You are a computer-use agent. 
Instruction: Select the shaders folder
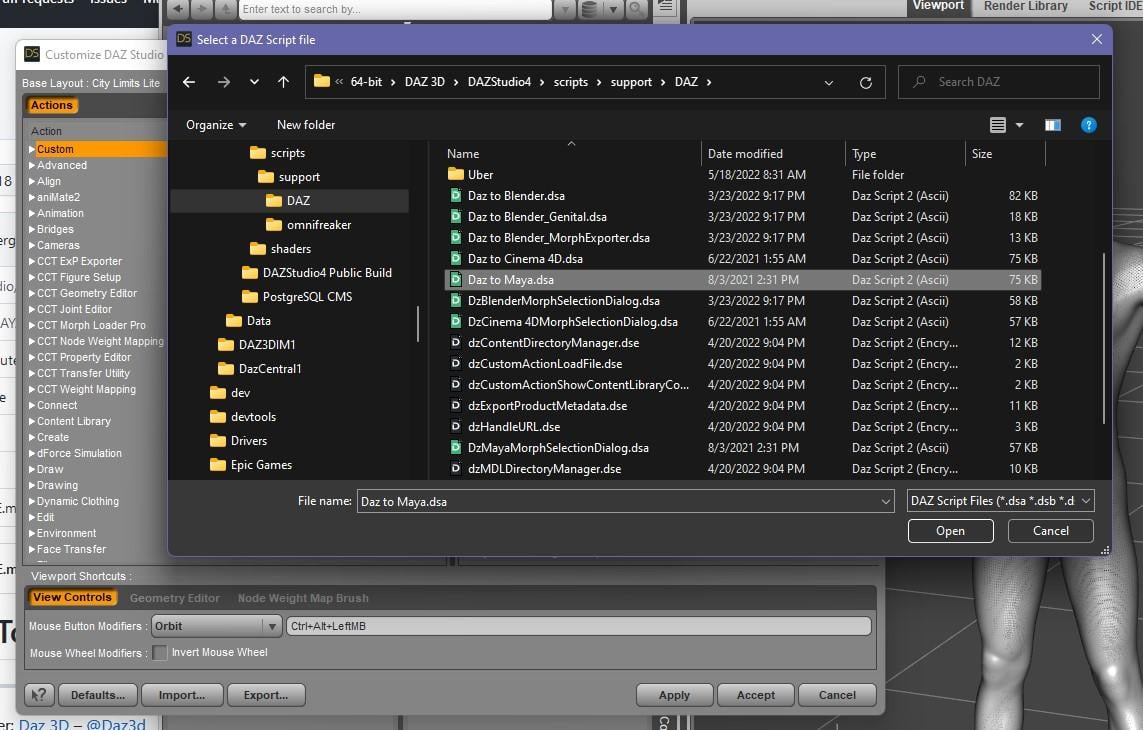281,249
